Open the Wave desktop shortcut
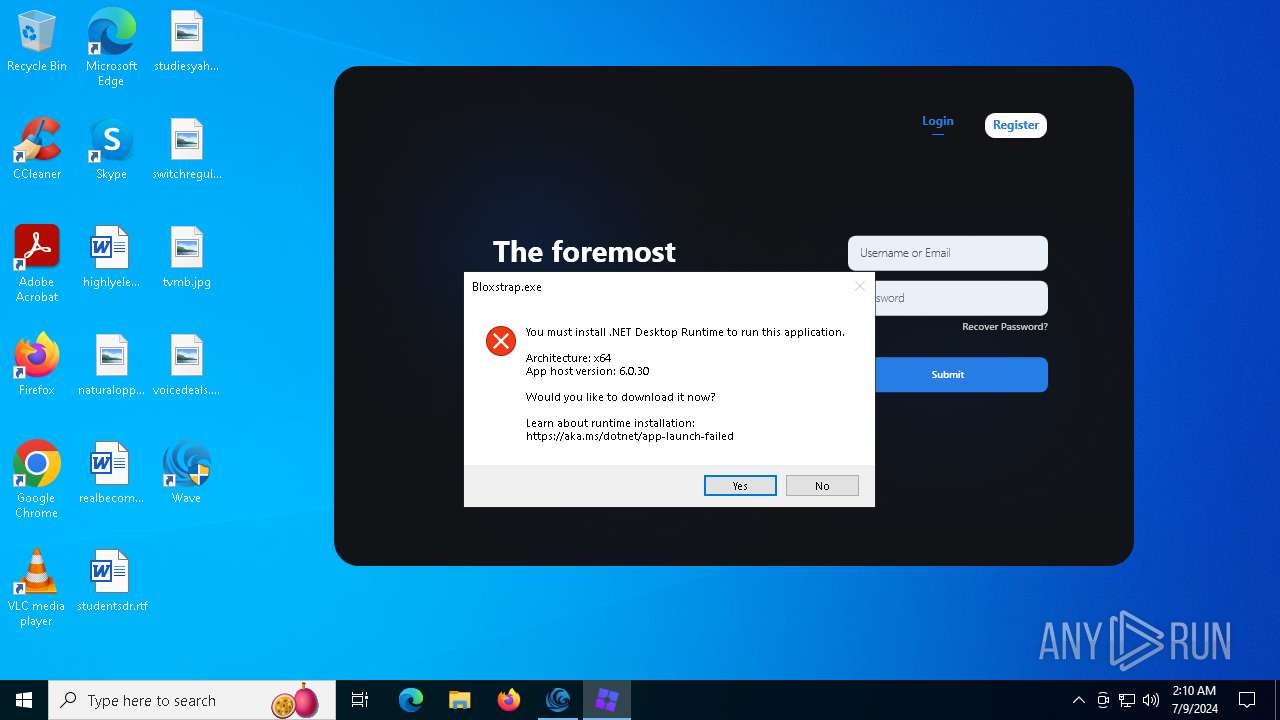The height and width of the screenshot is (720, 1280). coord(186,474)
